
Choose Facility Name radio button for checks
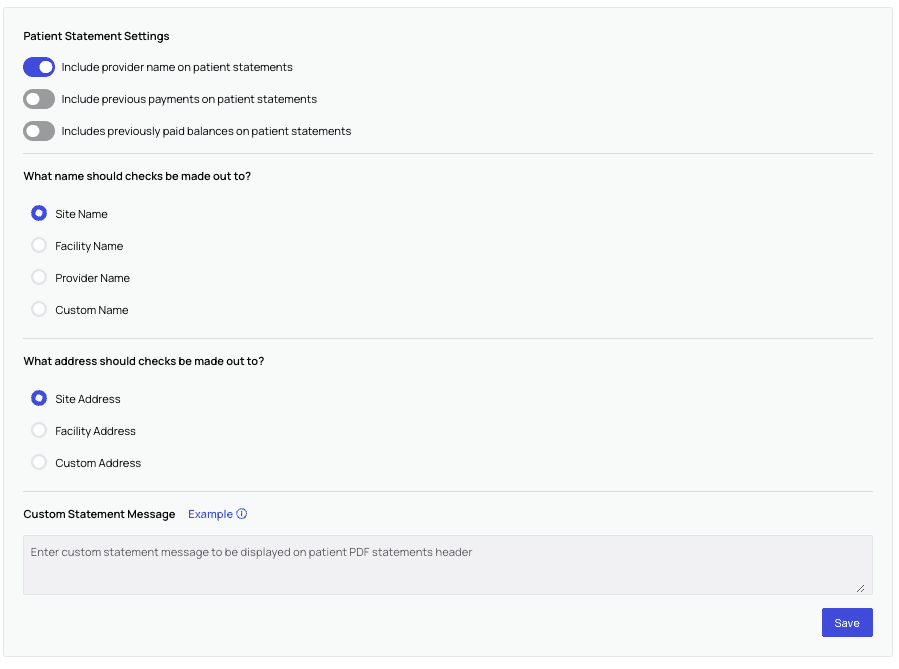[39, 245]
